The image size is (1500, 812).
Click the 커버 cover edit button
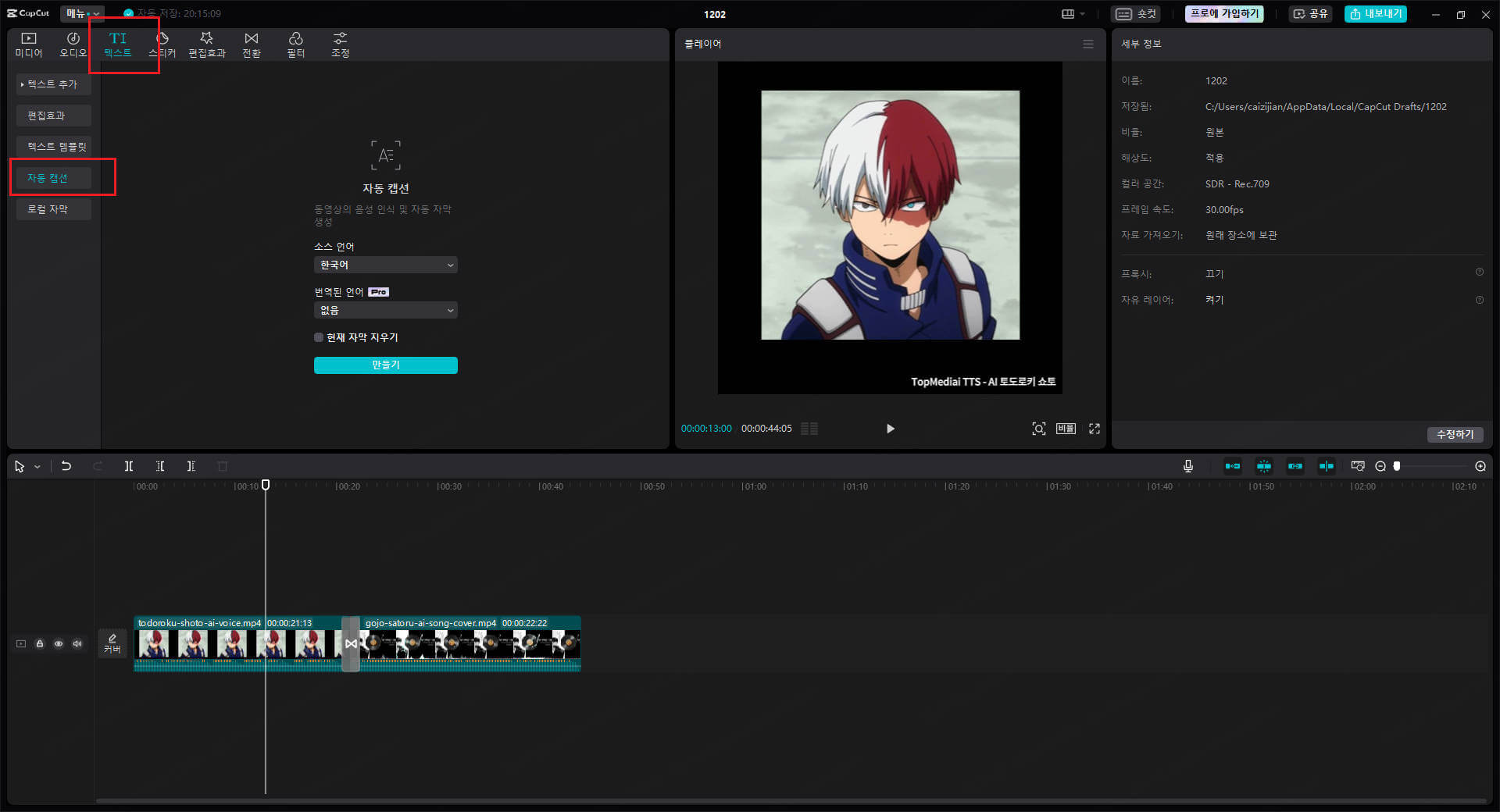coord(112,643)
